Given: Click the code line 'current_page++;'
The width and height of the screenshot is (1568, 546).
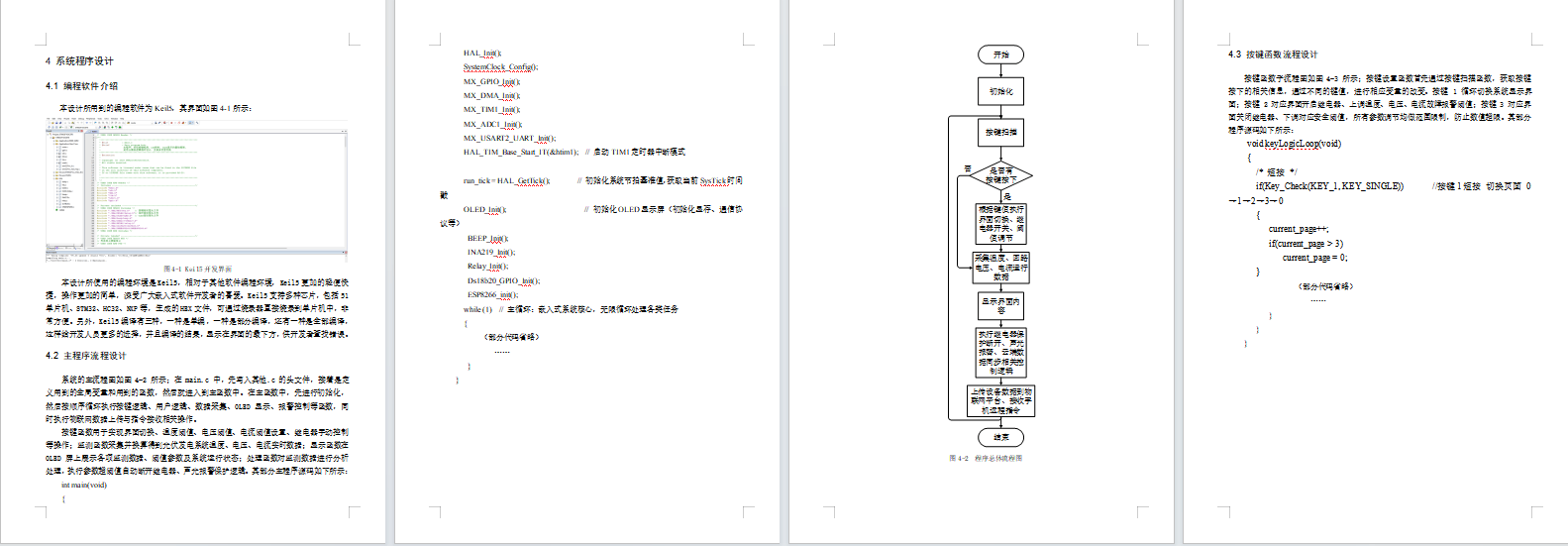Looking at the screenshot, I should pyautogui.click(x=1299, y=230).
